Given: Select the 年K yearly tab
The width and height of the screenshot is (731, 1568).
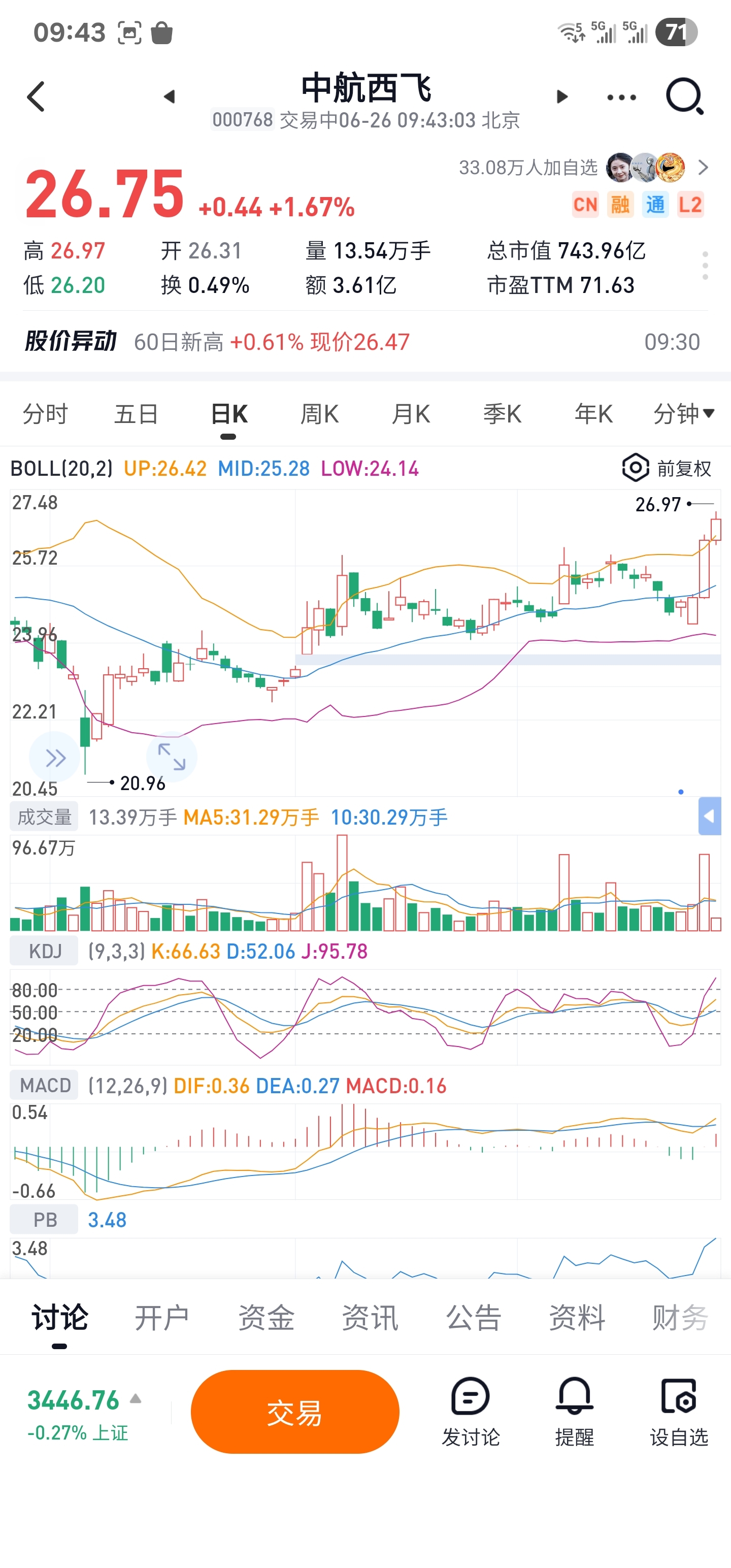Looking at the screenshot, I should 593,414.
